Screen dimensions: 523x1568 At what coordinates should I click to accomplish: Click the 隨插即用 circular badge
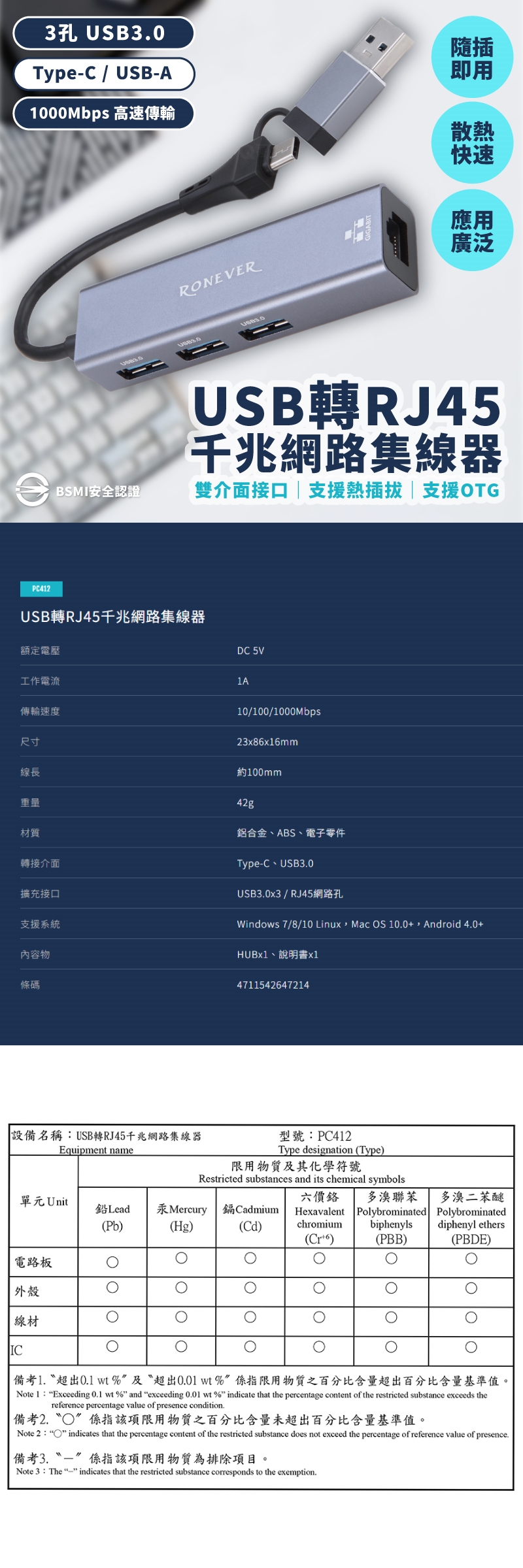472,58
